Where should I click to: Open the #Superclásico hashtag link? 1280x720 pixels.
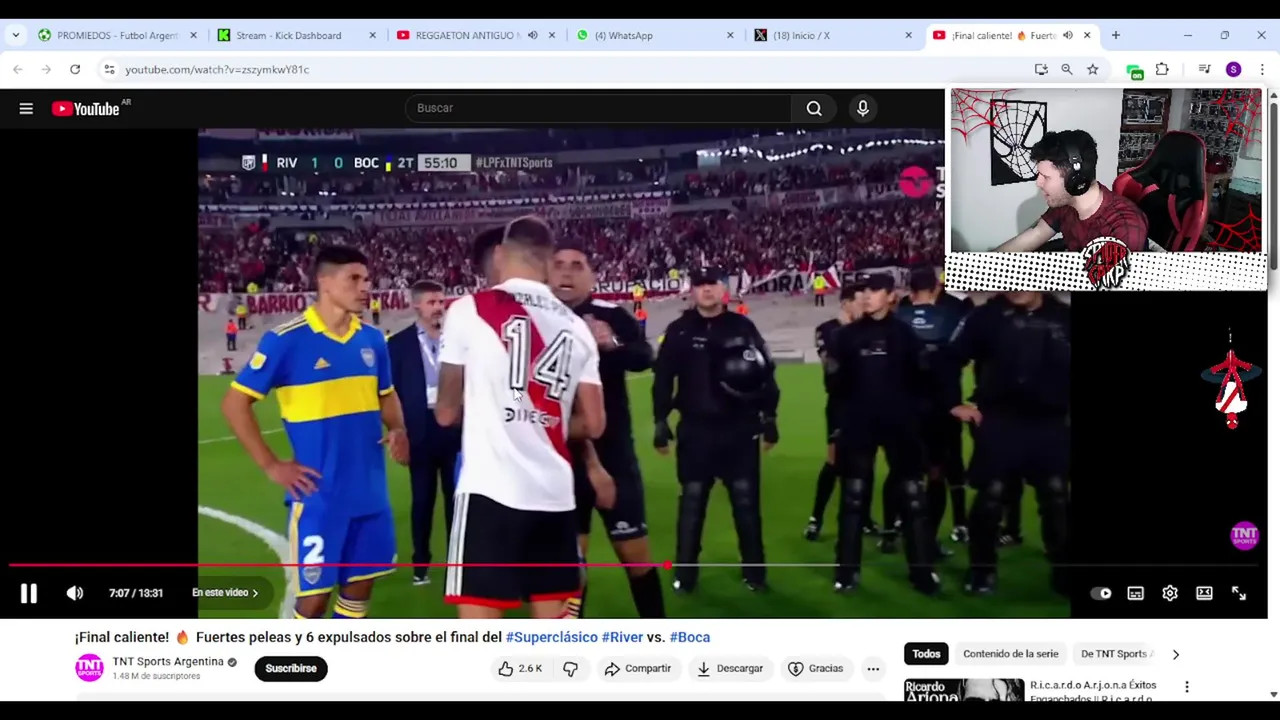coord(551,637)
